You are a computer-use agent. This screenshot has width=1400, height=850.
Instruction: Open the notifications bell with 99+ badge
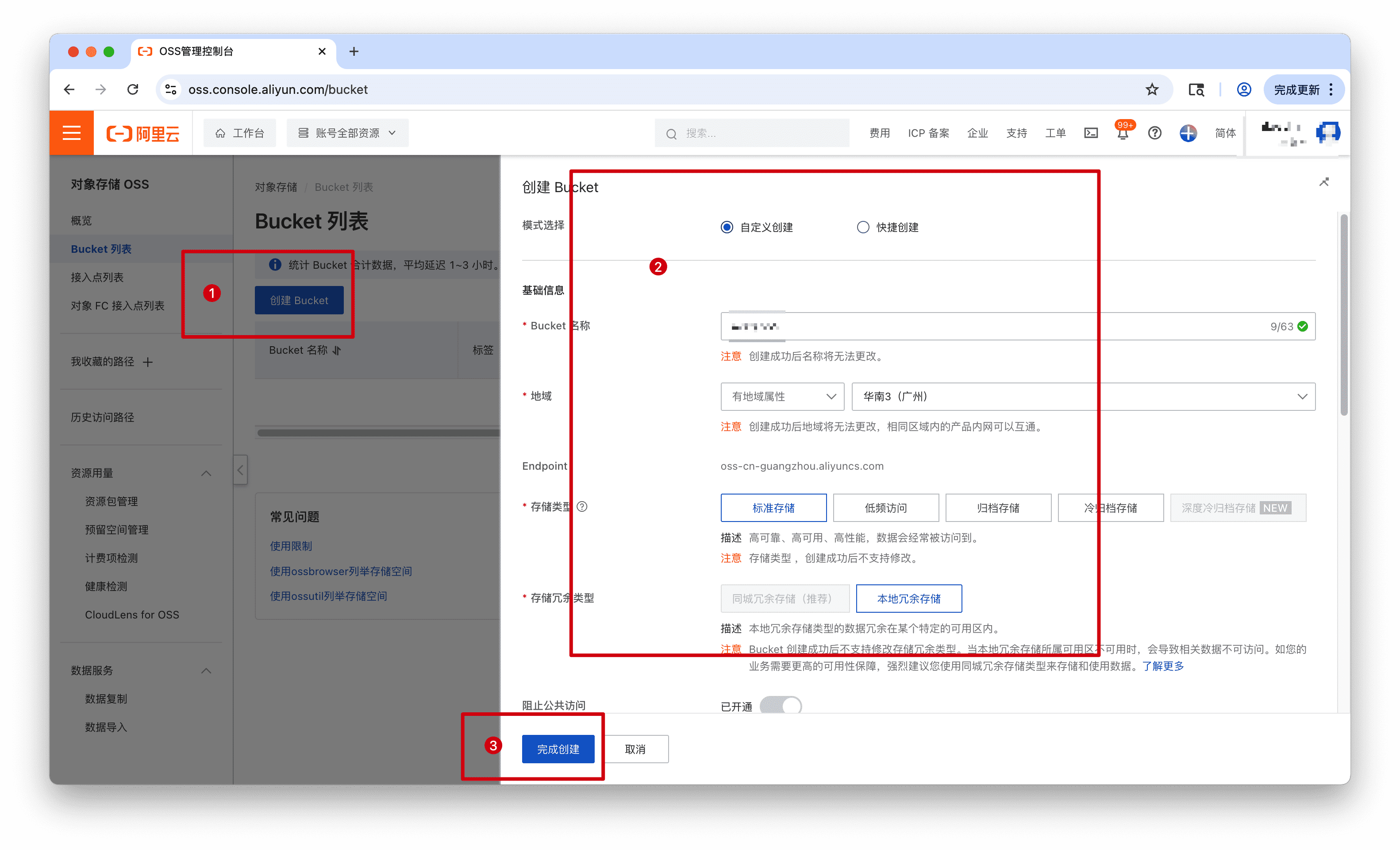(x=1122, y=134)
